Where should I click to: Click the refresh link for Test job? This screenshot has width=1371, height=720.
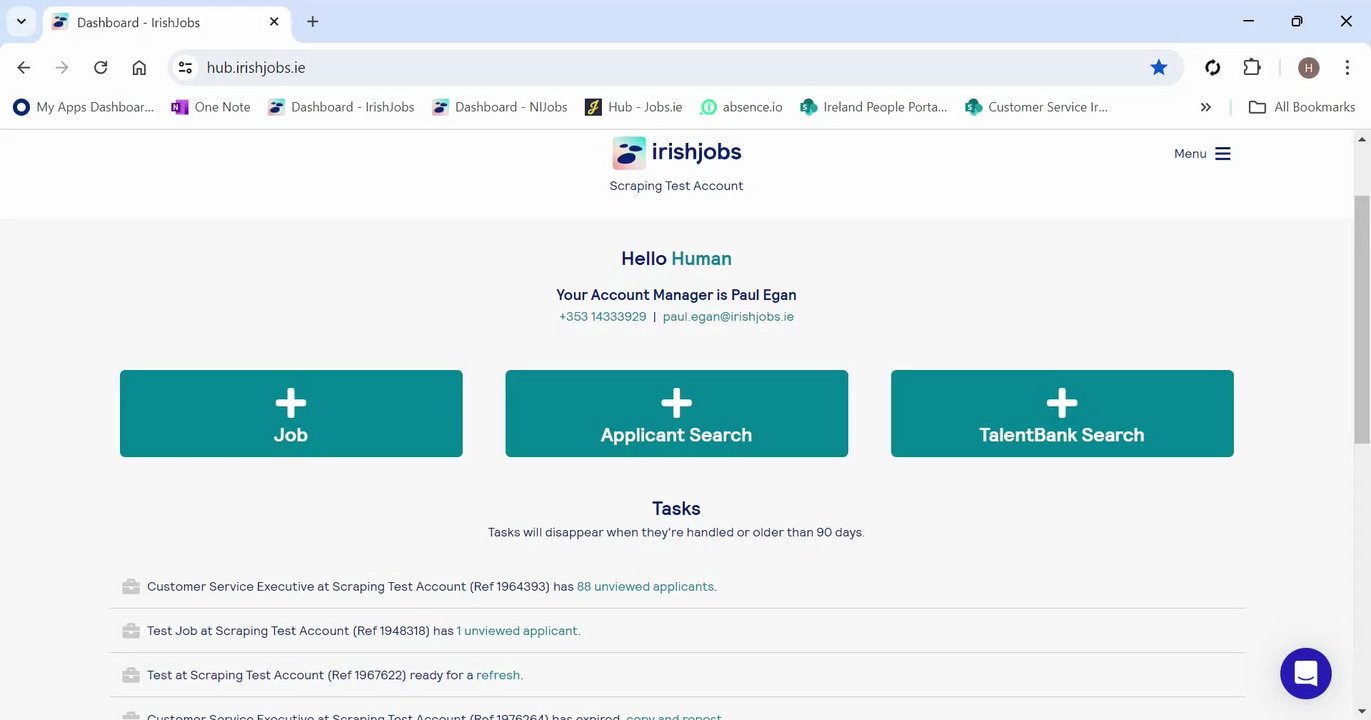pos(499,675)
